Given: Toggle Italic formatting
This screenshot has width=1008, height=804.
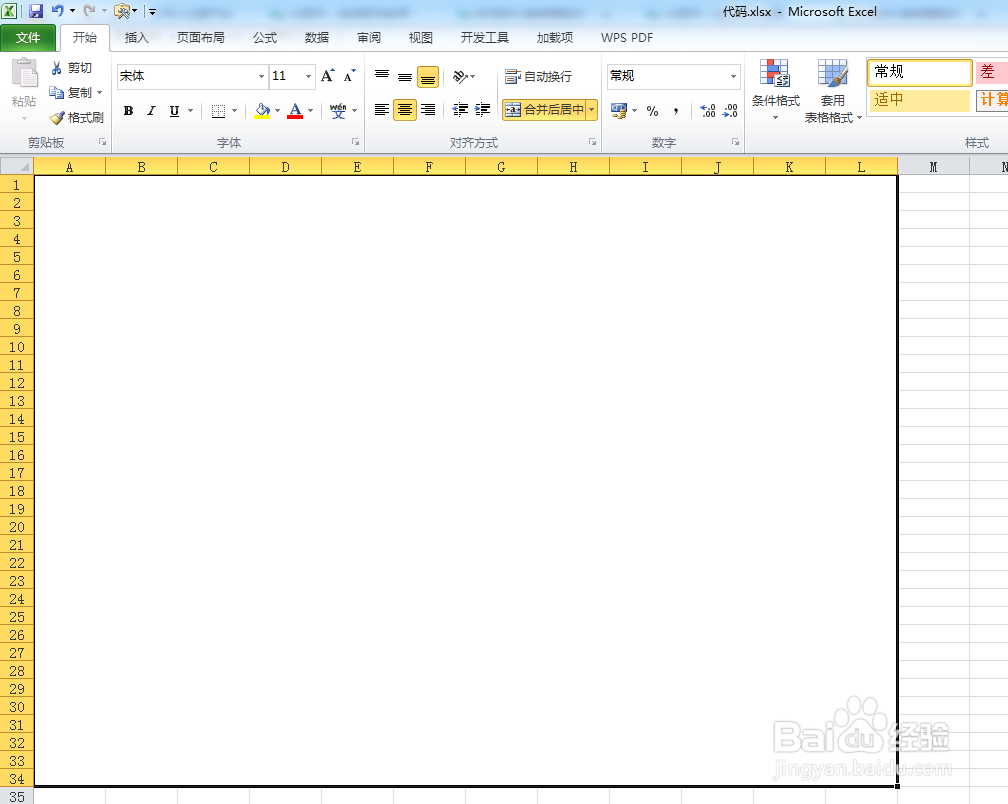Looking at the screenshot, I should tap(151, 111).
